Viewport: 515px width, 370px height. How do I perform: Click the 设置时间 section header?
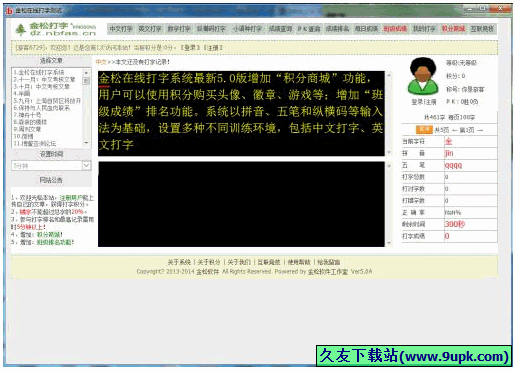pyautogui.click(x=51, y=154)
